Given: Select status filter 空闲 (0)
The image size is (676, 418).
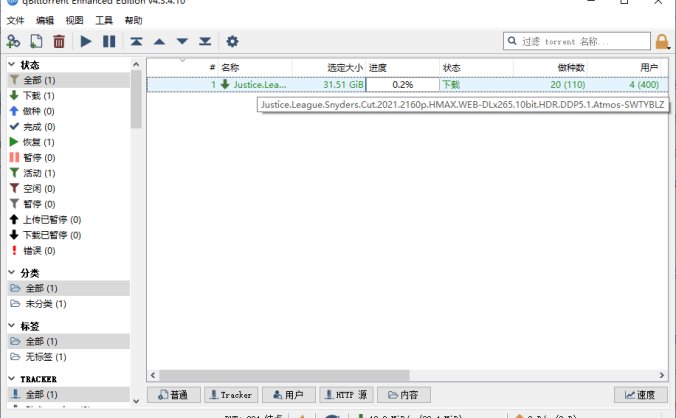Looking at the screenshot, I should (x=69, y=189).
